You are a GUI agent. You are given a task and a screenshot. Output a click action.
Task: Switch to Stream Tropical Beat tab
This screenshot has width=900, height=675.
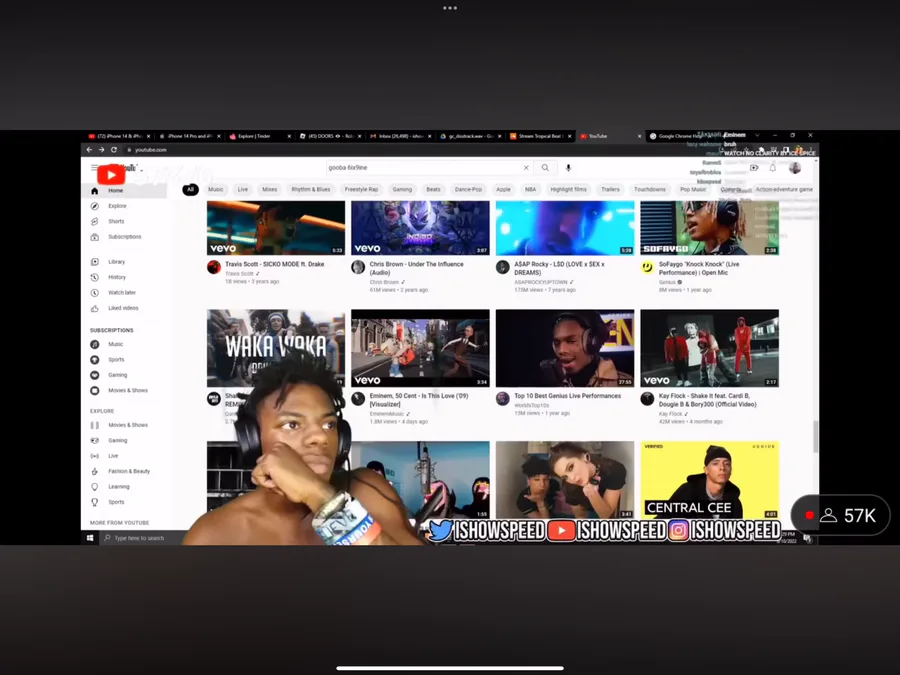click(541, 136)
